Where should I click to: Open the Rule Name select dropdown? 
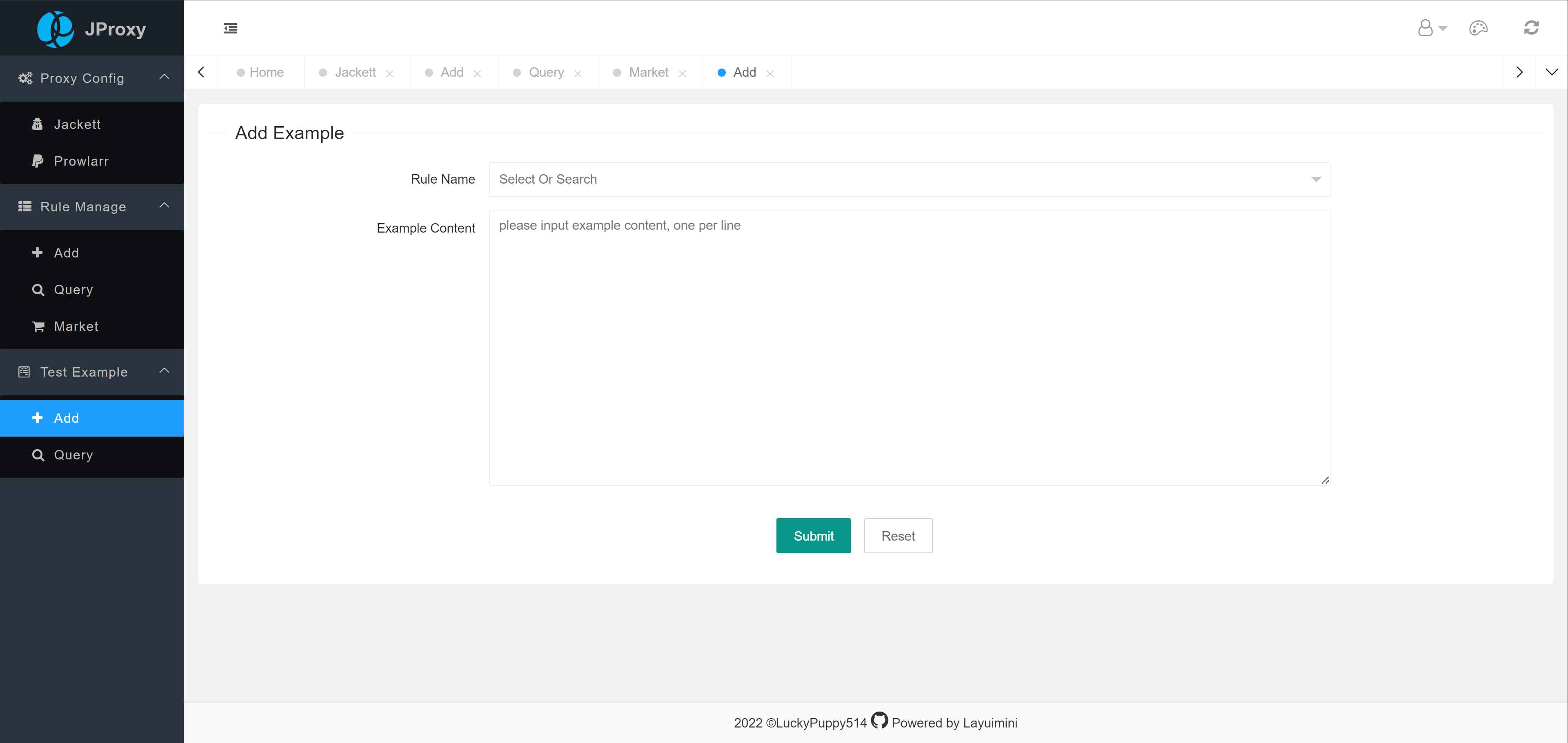(x=910, y=180)
